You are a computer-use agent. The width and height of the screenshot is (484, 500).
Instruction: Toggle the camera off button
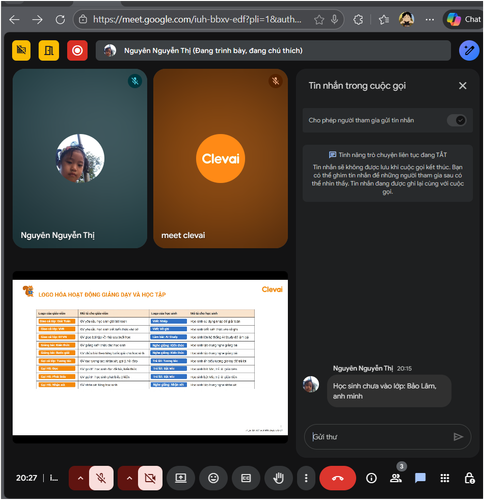coord(150,478)
